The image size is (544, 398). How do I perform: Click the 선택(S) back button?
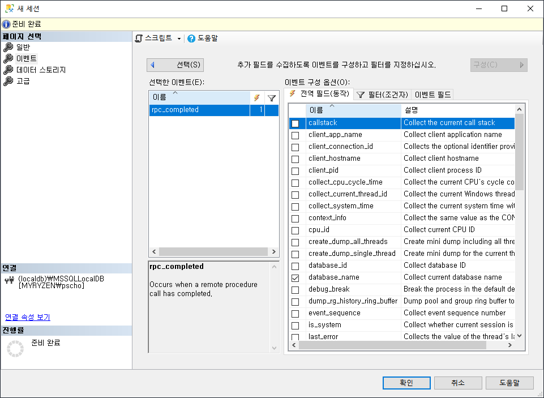pos(175,65)
